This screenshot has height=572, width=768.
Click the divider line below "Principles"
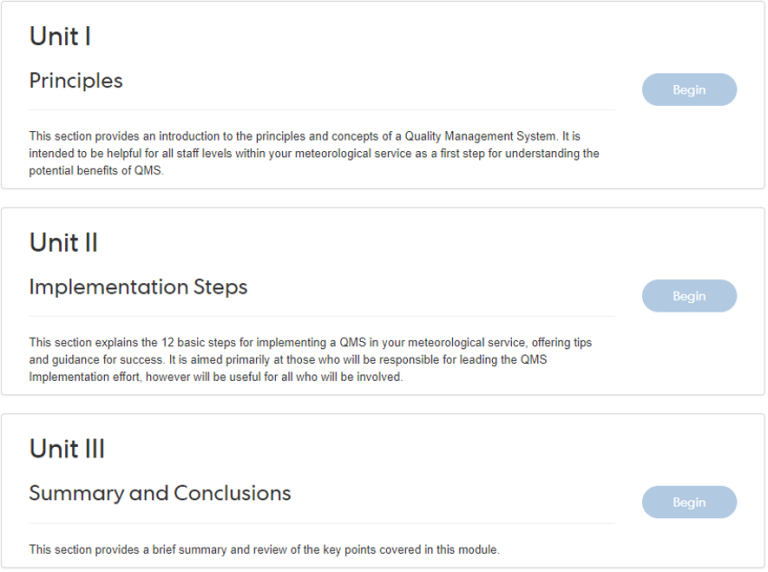(321, 110)
